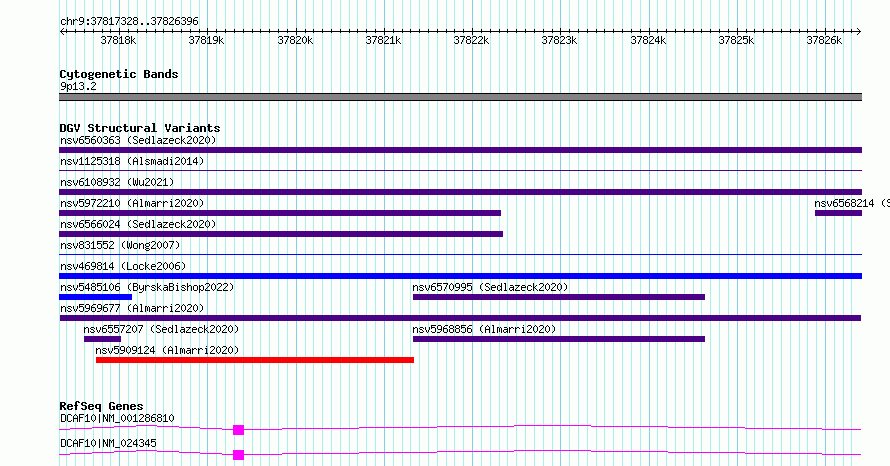Click the Cytogenetic Bands track title
890x466 pixels.
(x=119, y=74)
